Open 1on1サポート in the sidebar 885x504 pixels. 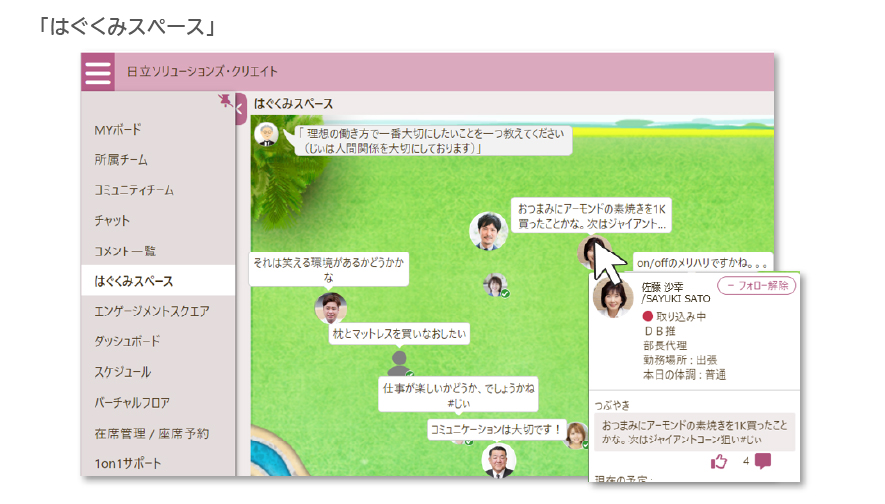click(x=127, y=463)
